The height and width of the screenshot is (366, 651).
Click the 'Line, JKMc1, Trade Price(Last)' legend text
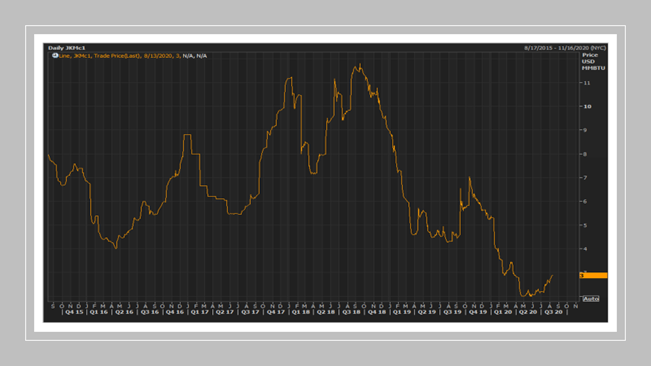pyautogui.click(x=100, y=56)
